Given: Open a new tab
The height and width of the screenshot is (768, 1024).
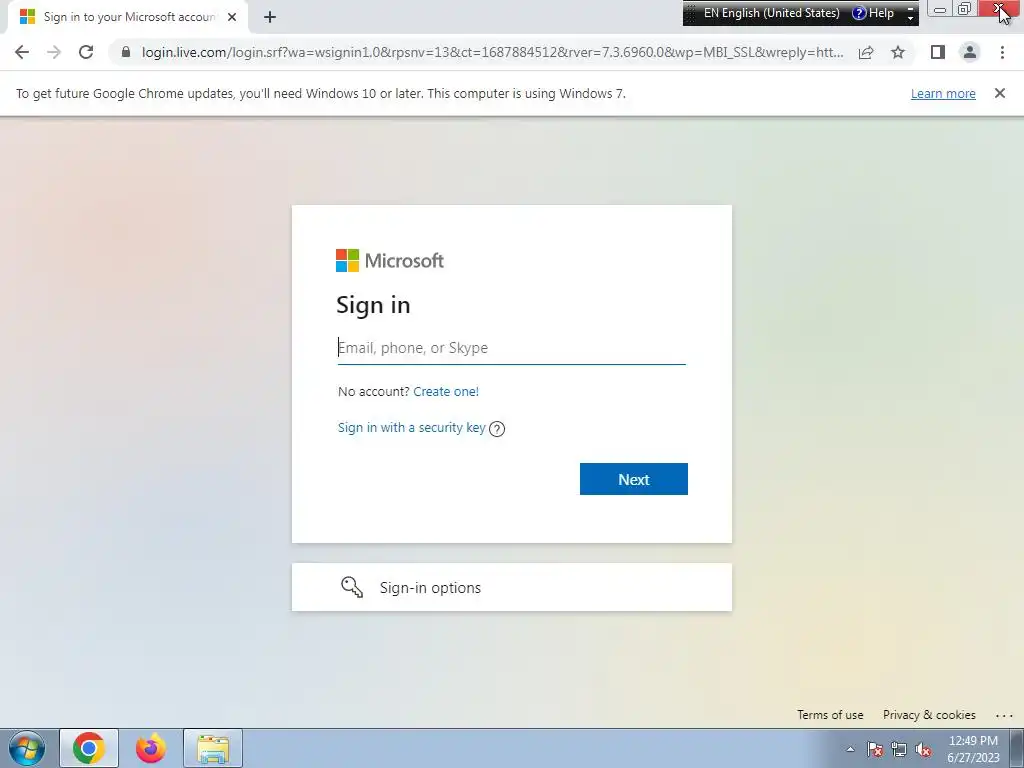Looking at the screenshot, I should [x=270, y=17].
